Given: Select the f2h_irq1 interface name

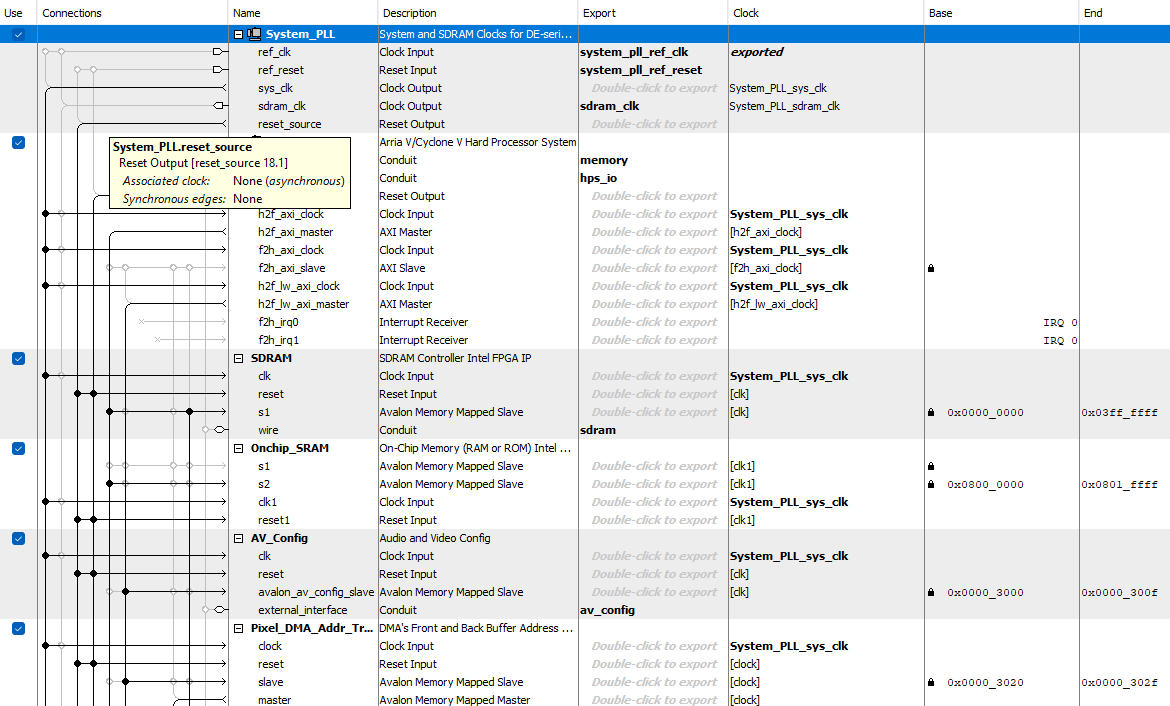Looking at the screenshot, I should tap(278, 340).
